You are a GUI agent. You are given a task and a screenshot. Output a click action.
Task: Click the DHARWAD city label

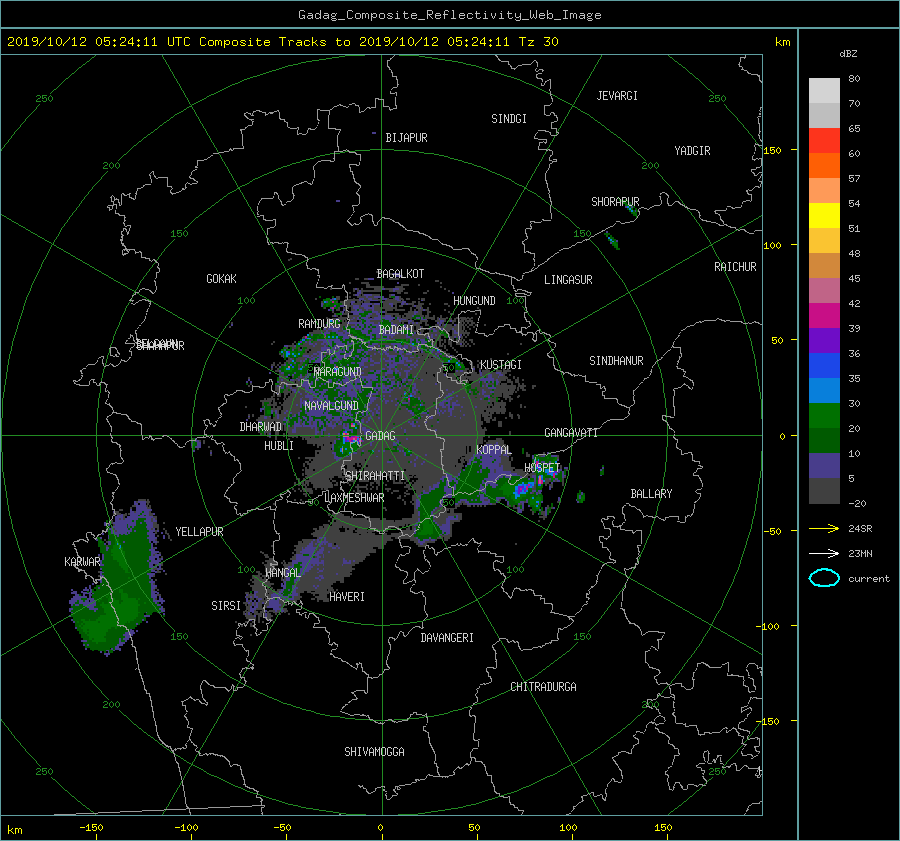(x=261, y=427)
